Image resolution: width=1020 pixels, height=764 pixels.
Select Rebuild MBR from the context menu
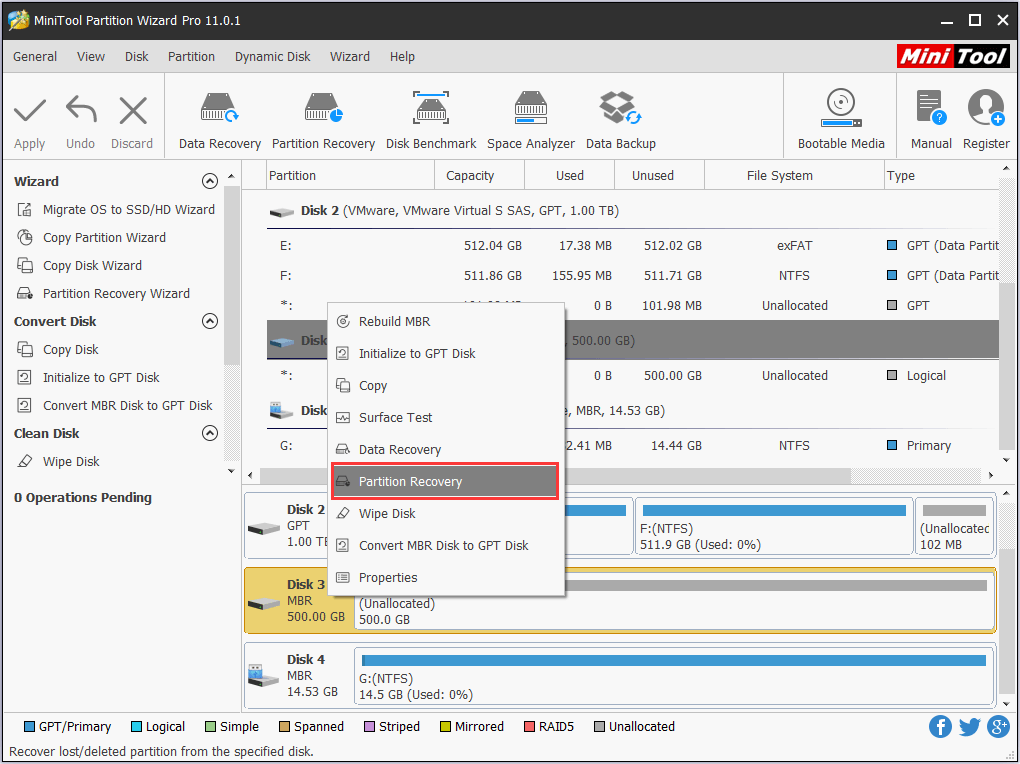click(446, 321)
